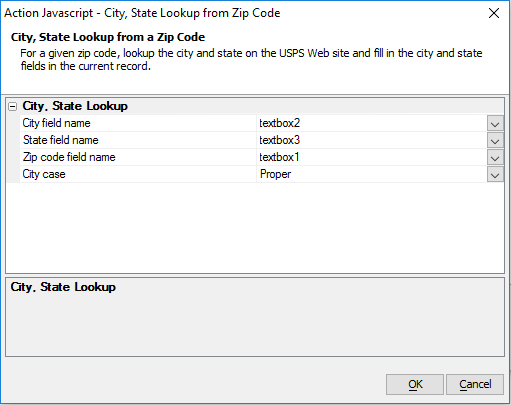This screenshot has height=405, width=511.
Task: Open the State field name dropdown arrow
Action: click(x=495, y=140)
